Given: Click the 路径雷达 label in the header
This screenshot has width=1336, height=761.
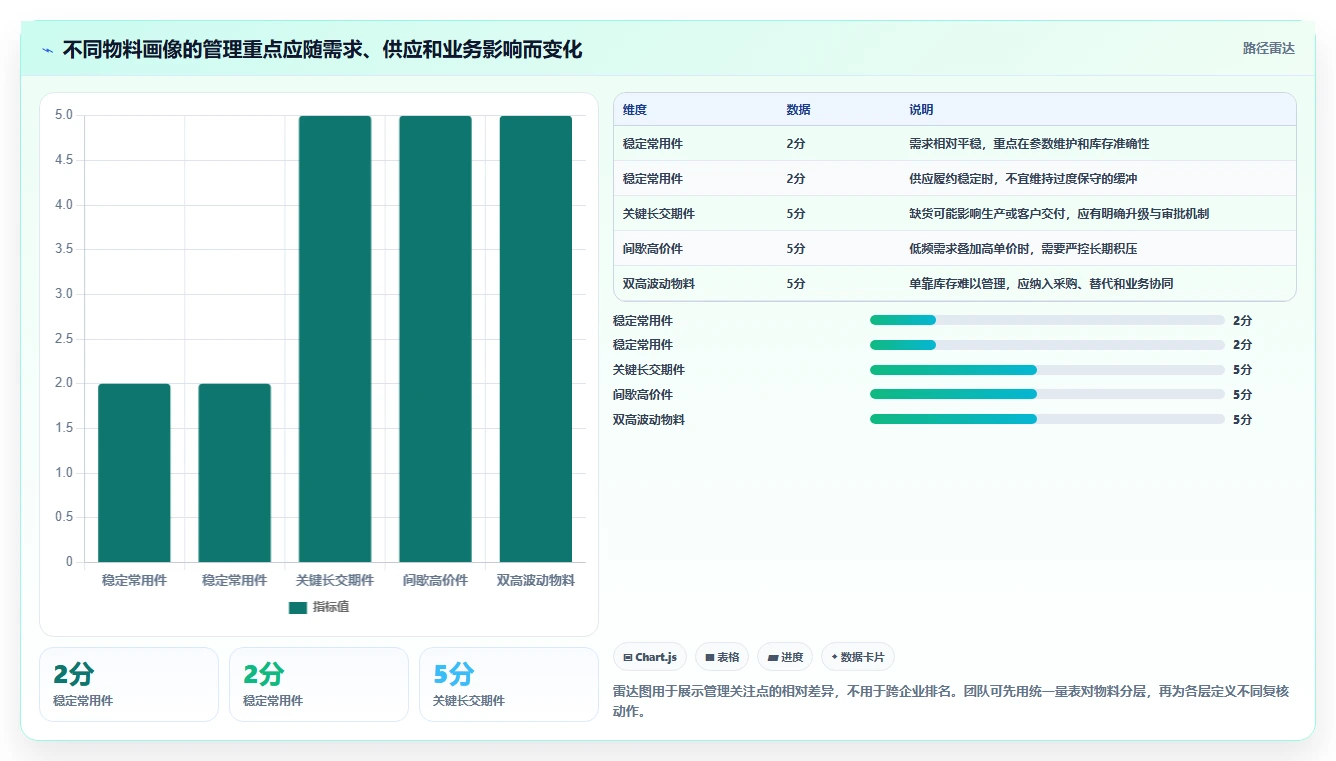Looking at the screenshot, I should point(1269,48).
